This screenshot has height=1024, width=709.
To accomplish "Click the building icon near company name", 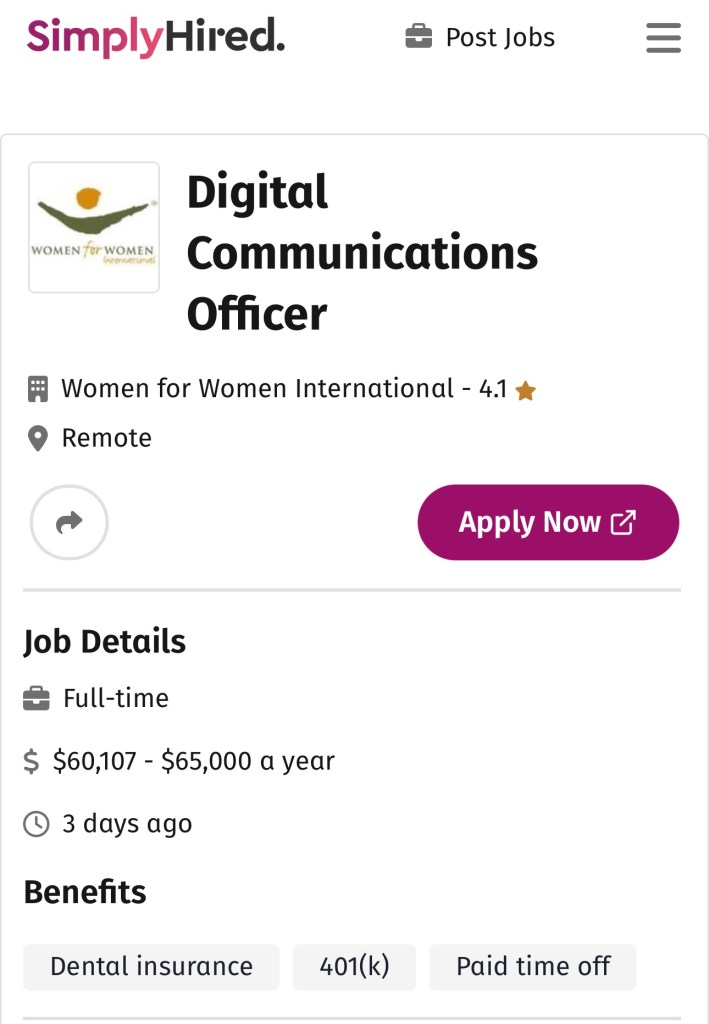I will coord(37,389).
